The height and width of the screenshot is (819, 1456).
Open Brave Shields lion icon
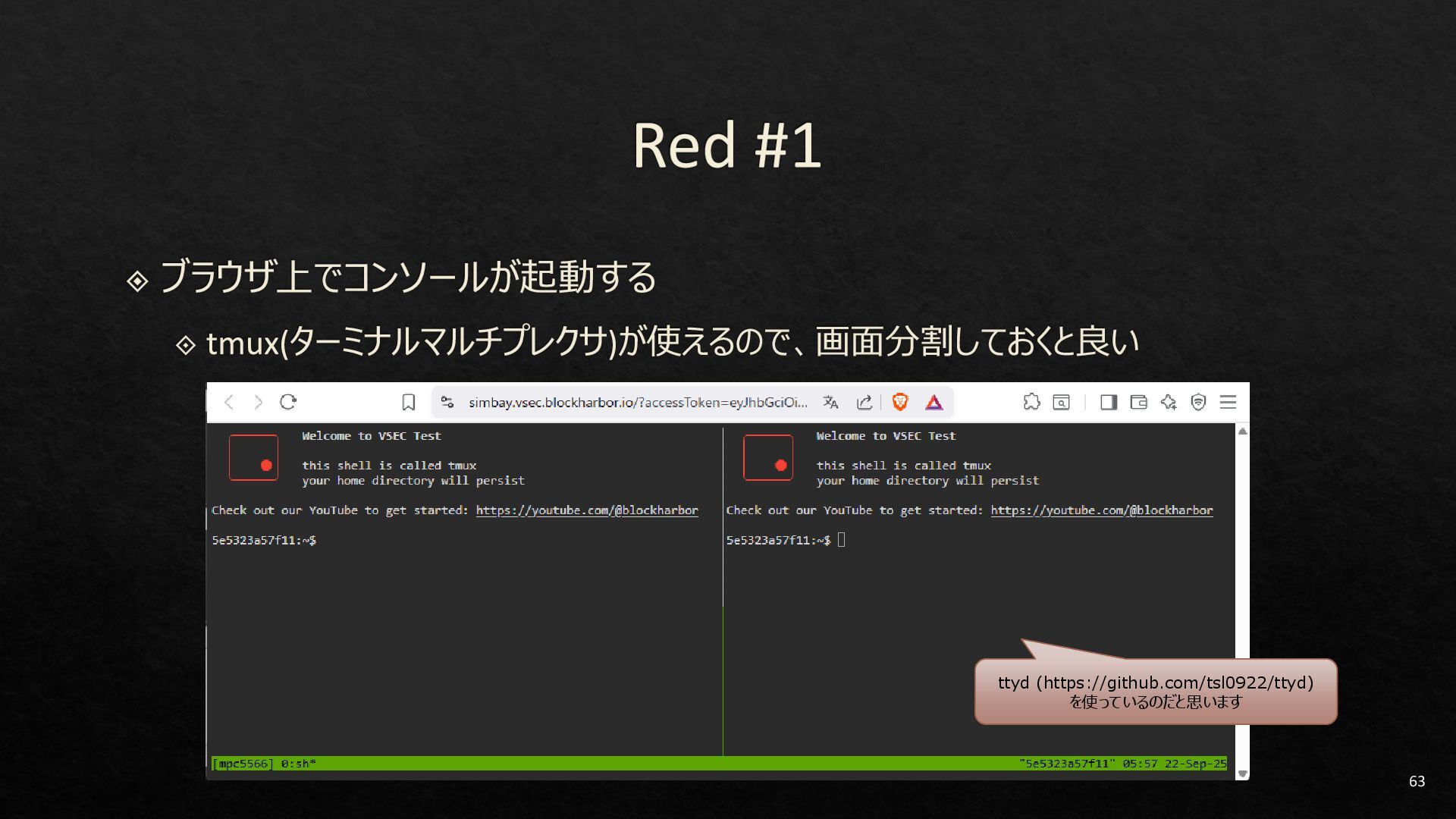click(900, 402)
